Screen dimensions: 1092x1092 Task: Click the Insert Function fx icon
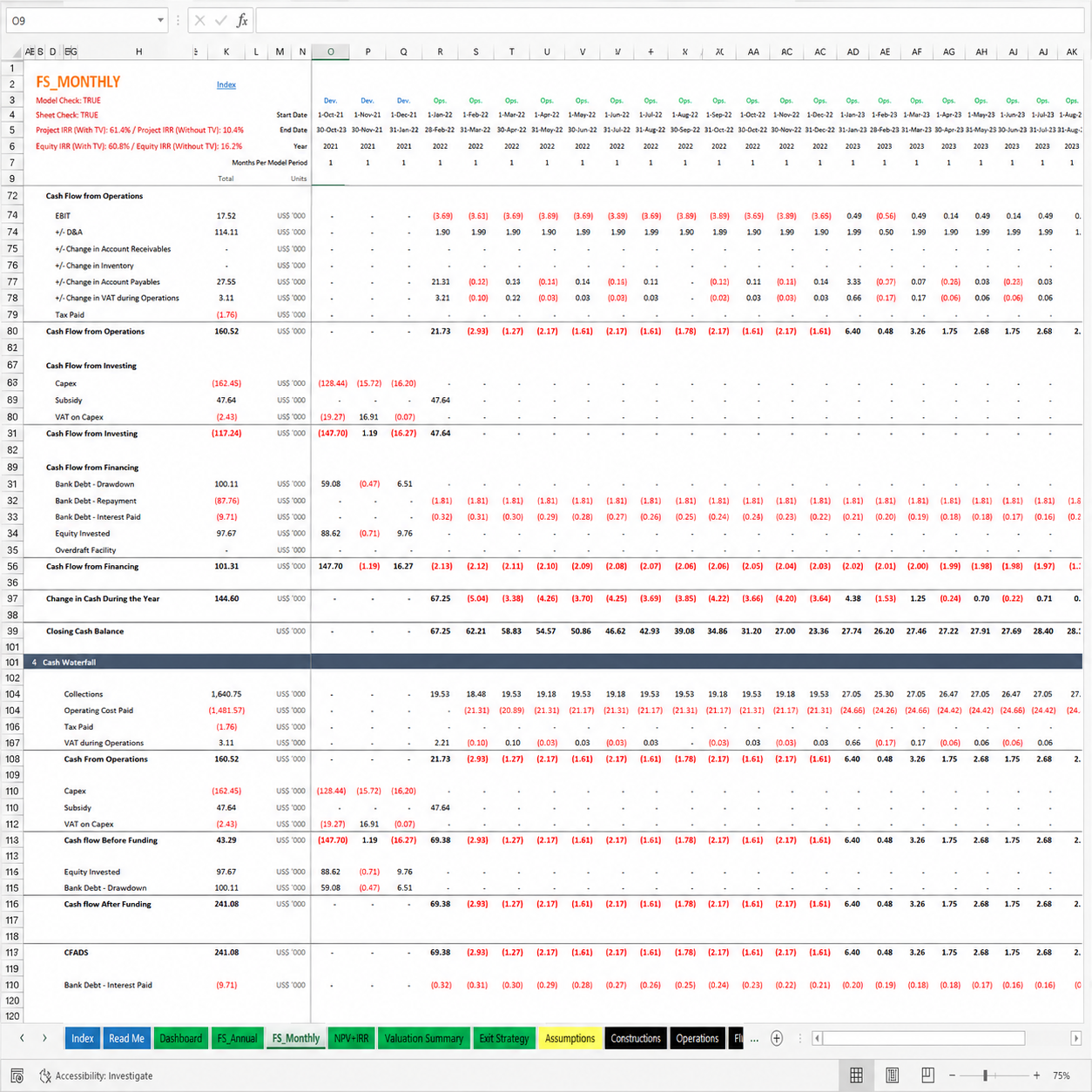click(x=242, y=20)
